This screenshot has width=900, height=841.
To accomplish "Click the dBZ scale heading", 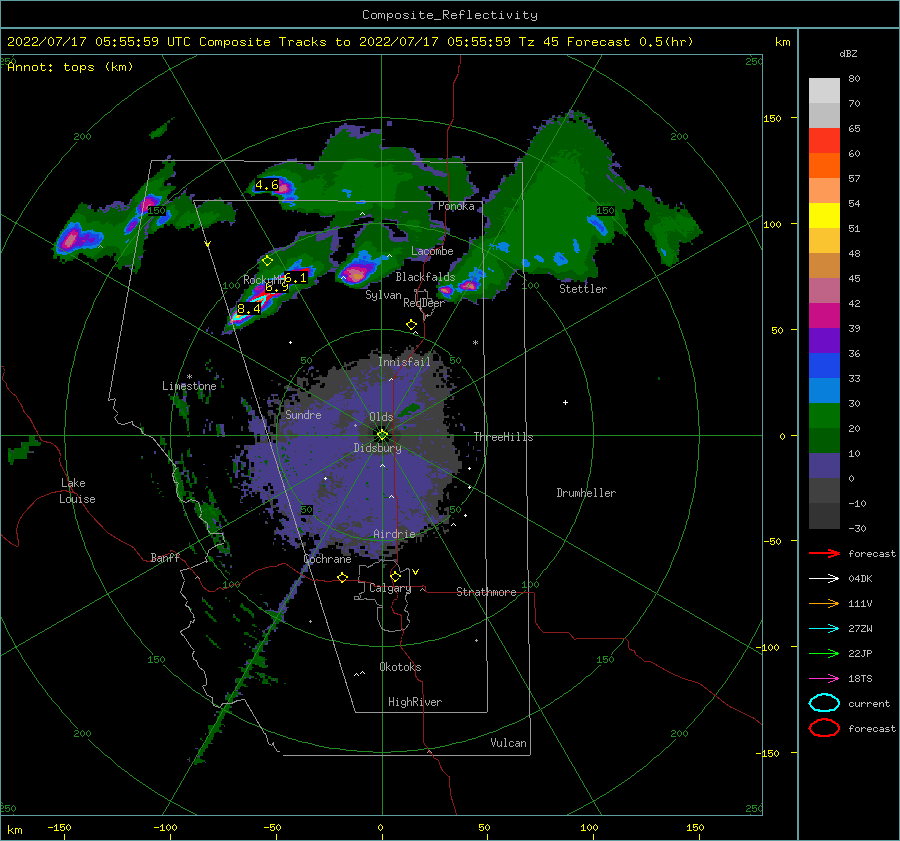I will tap(848, 54).
